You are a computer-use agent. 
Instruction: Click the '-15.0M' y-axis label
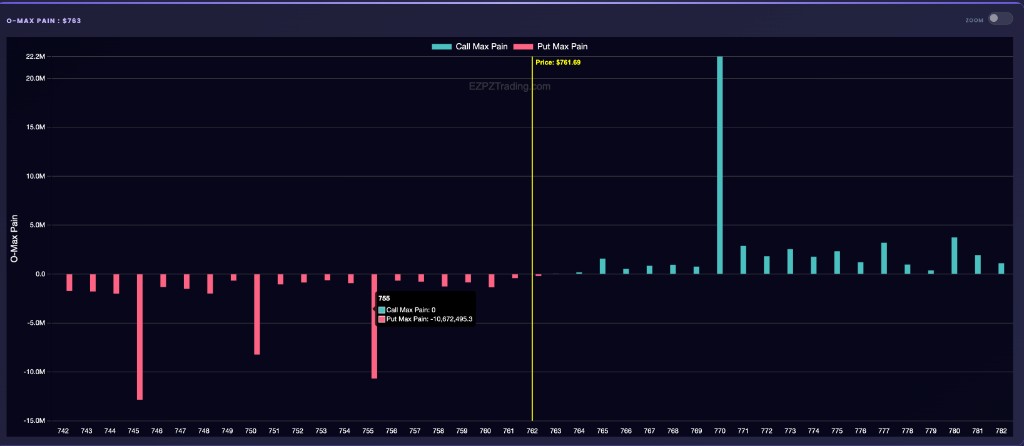pos(34,421)
